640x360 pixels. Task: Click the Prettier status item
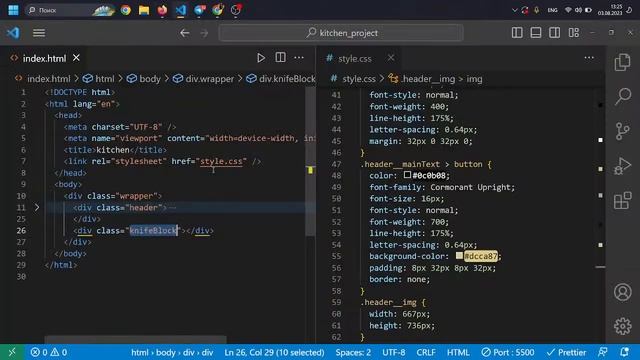(x=566, y=352)
